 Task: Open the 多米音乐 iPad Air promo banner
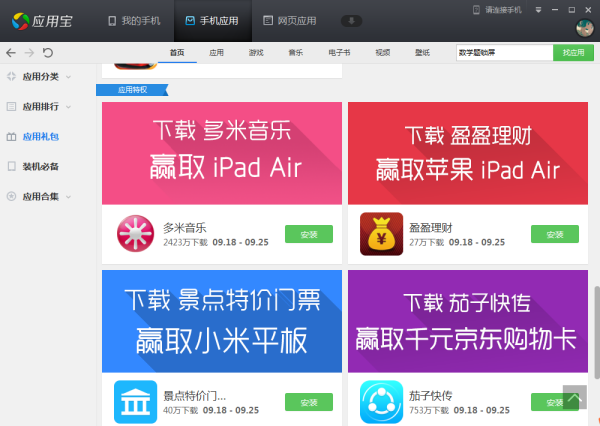tap(222, 153)
